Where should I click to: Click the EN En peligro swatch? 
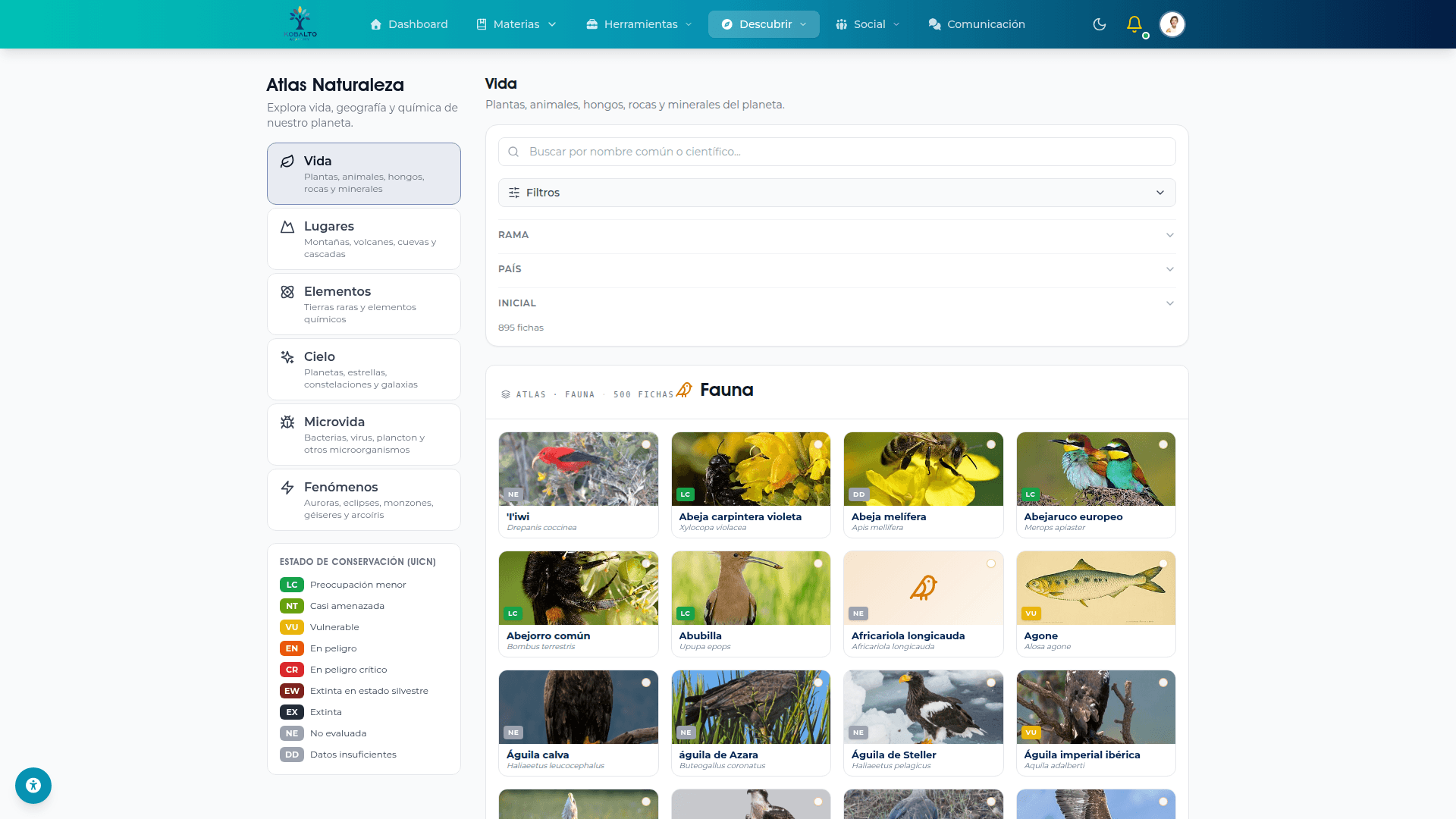click(292, 648)
